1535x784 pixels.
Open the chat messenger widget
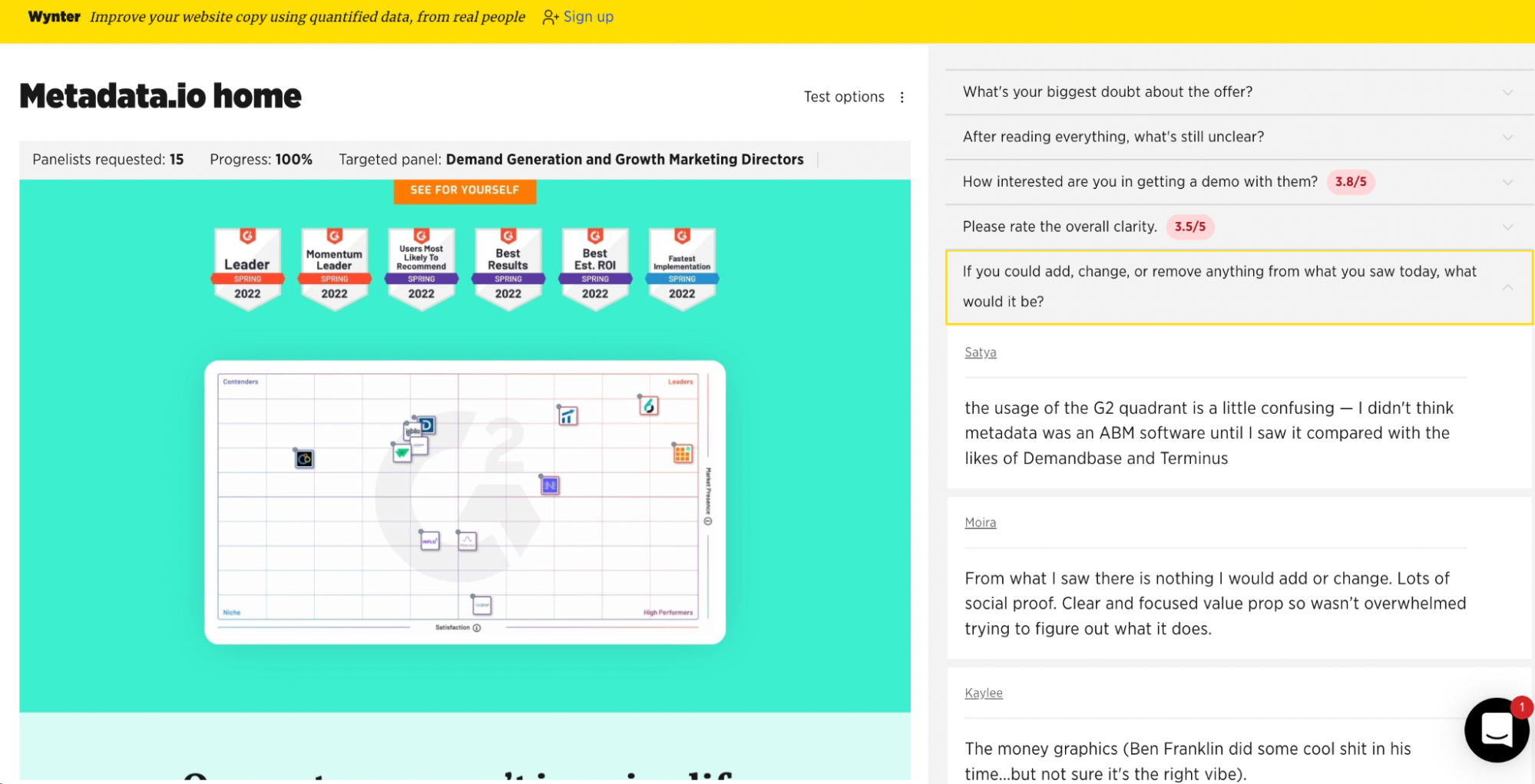(1496, 730)
